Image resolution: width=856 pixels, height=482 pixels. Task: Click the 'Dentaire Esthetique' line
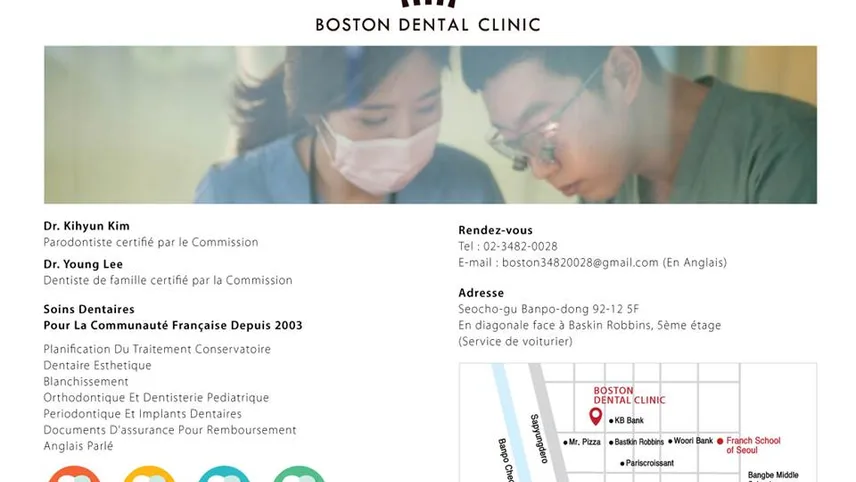point(98,366)
